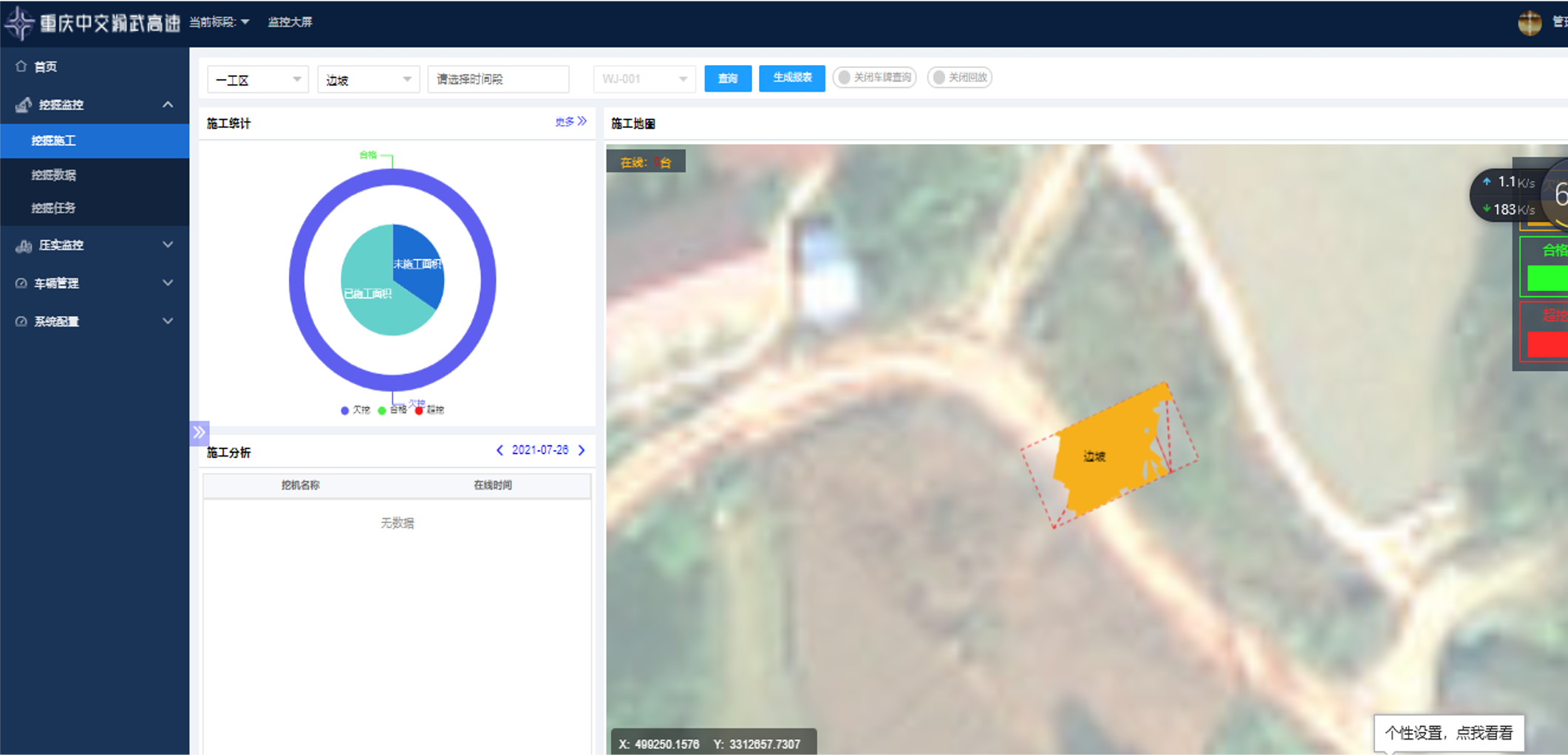Click the 生成报表 button
1568x755 pixels.
[791, 78]
